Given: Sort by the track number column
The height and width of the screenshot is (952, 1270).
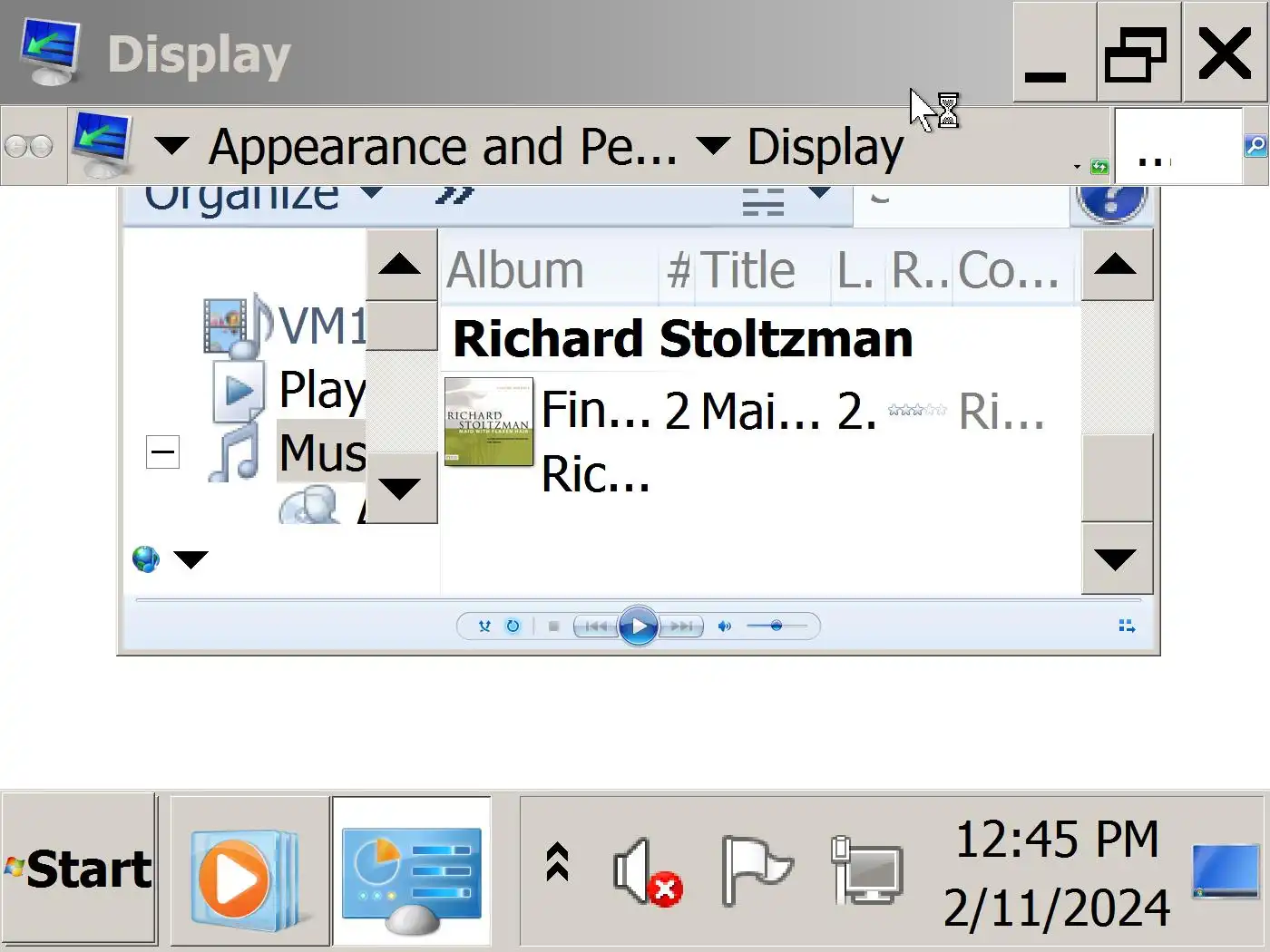Looking at the screenshot, I should point(678,270).
